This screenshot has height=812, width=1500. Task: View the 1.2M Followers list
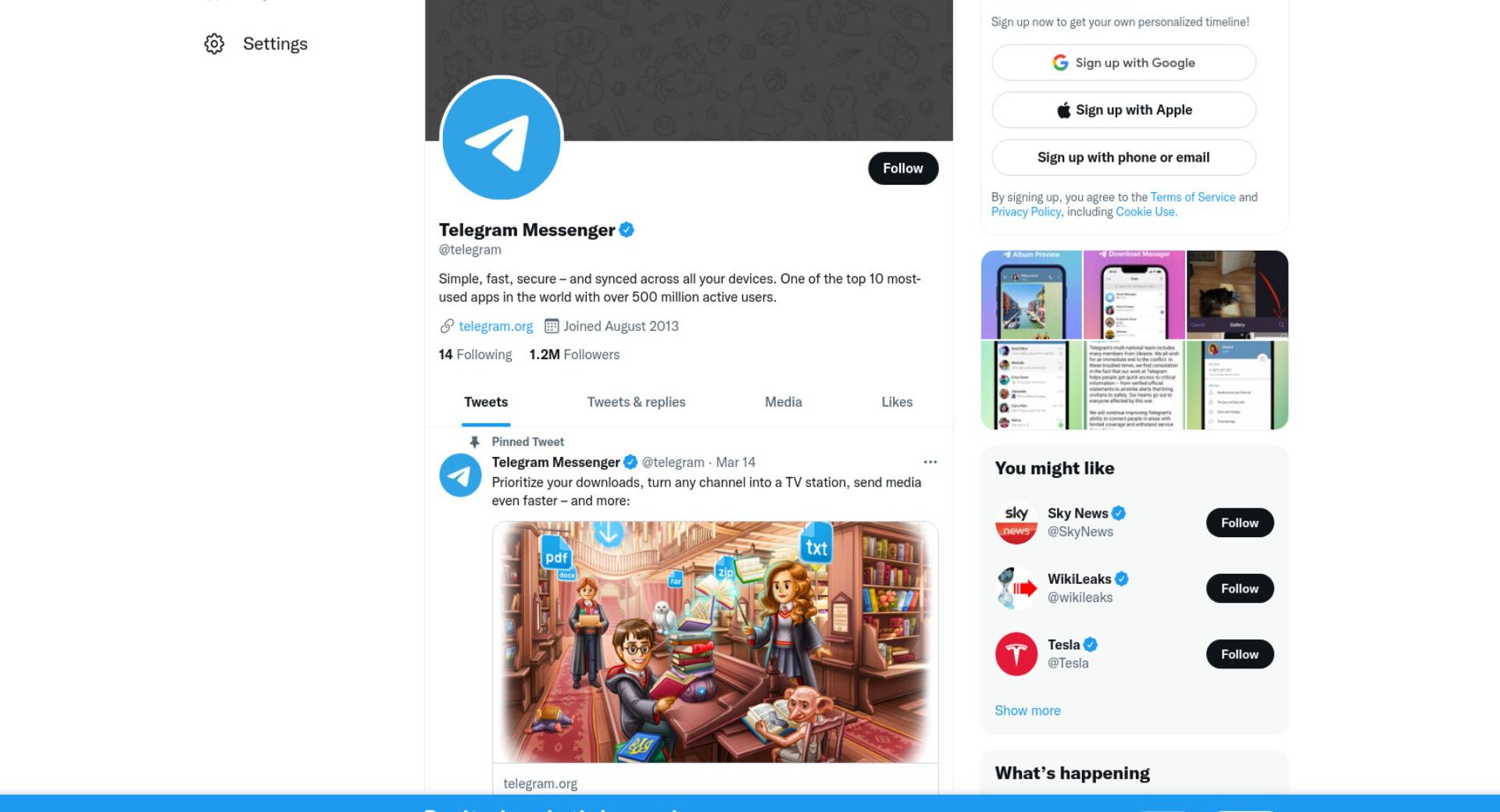coord(574,354)
